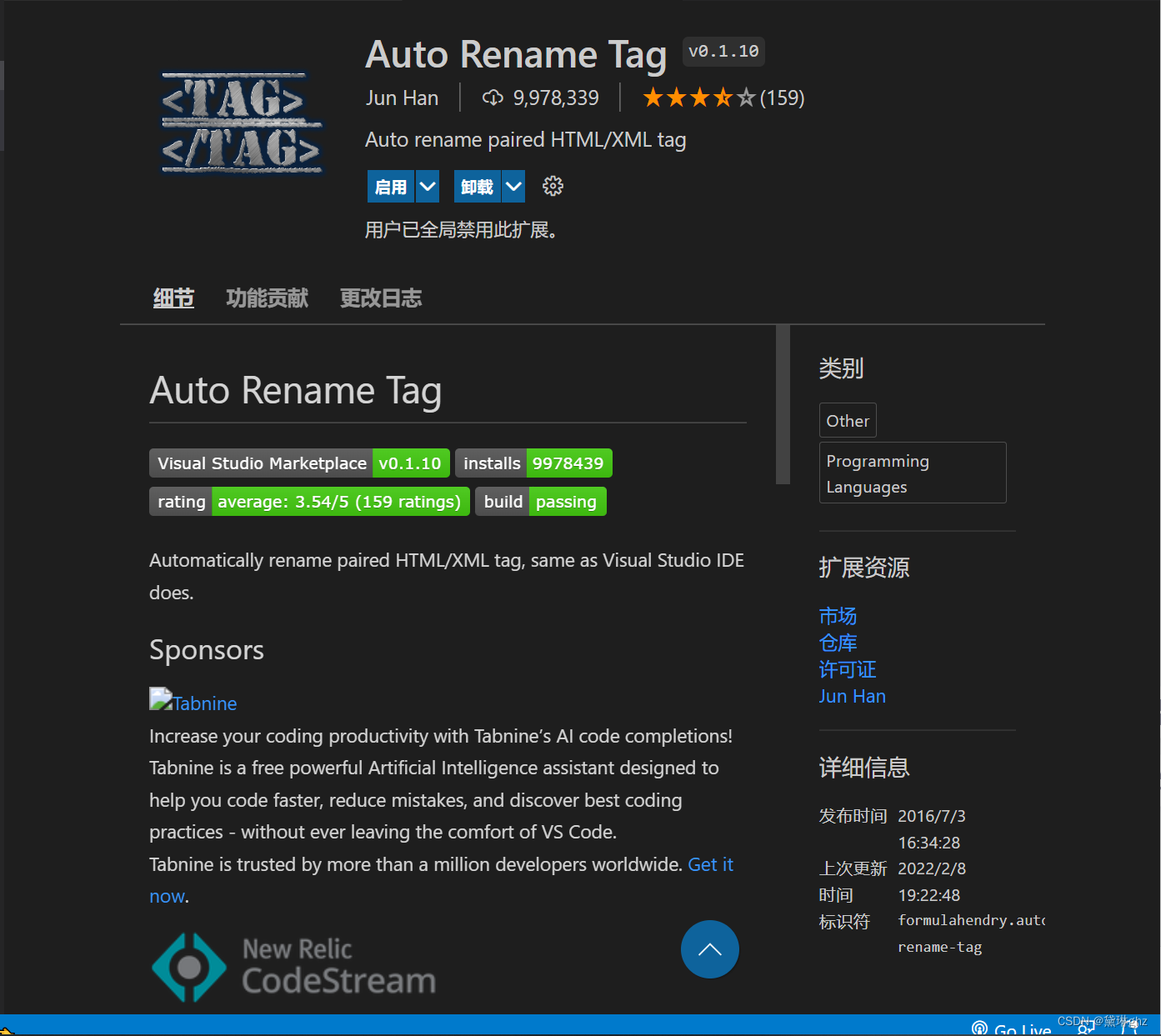Click the last updated date 2022/2/8
Screen dimensions: 1161x1036
932,868
